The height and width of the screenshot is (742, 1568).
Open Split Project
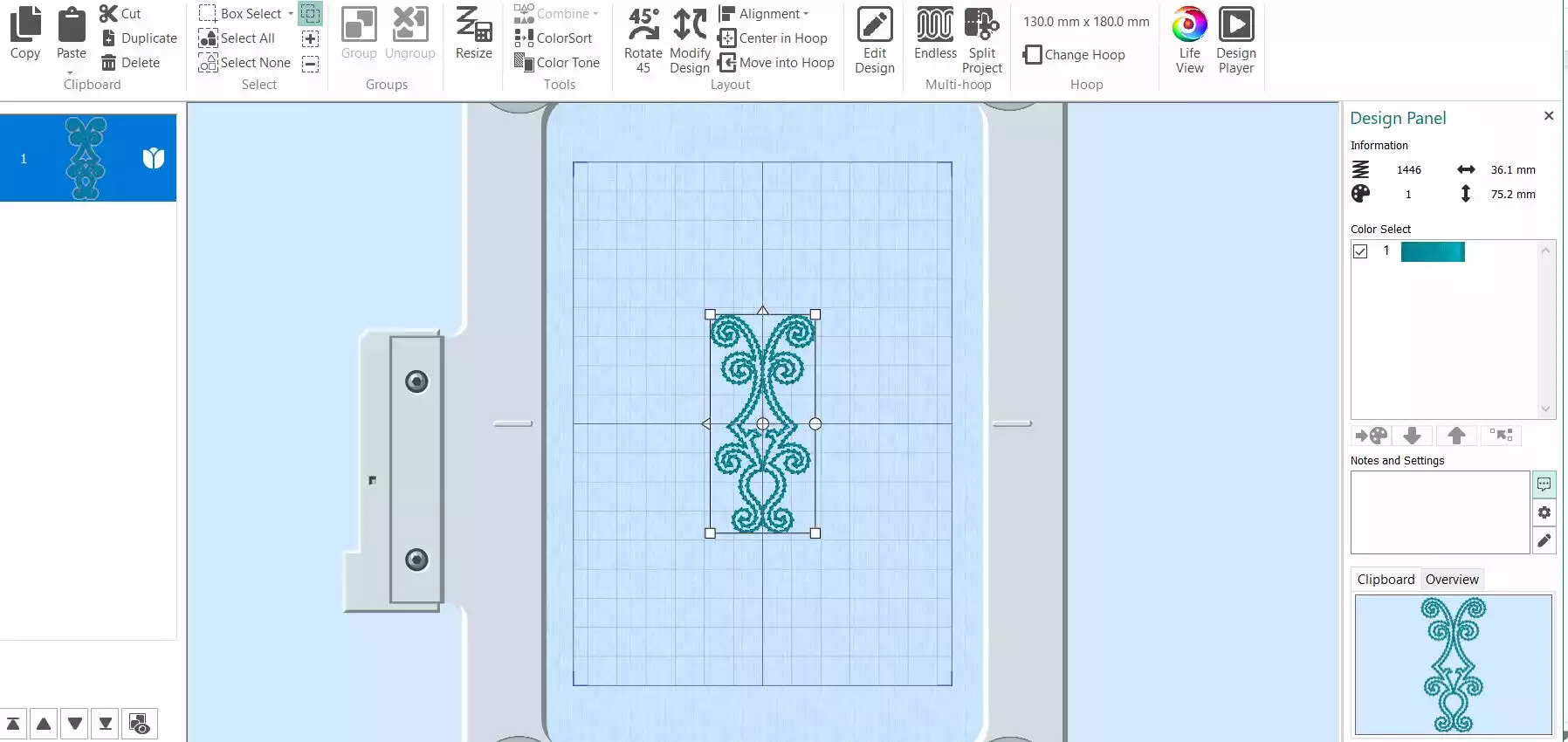[982, 40]
